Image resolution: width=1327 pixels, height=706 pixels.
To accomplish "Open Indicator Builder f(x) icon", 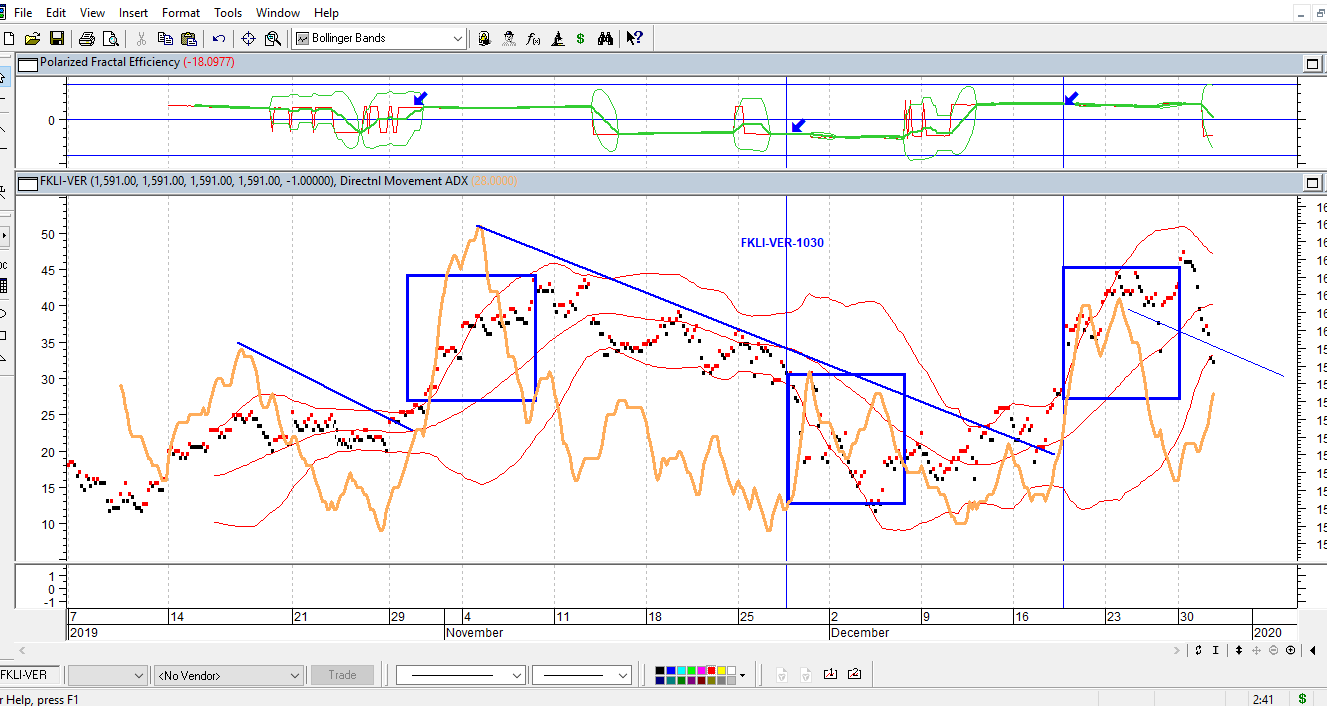I will coord(533,38).
